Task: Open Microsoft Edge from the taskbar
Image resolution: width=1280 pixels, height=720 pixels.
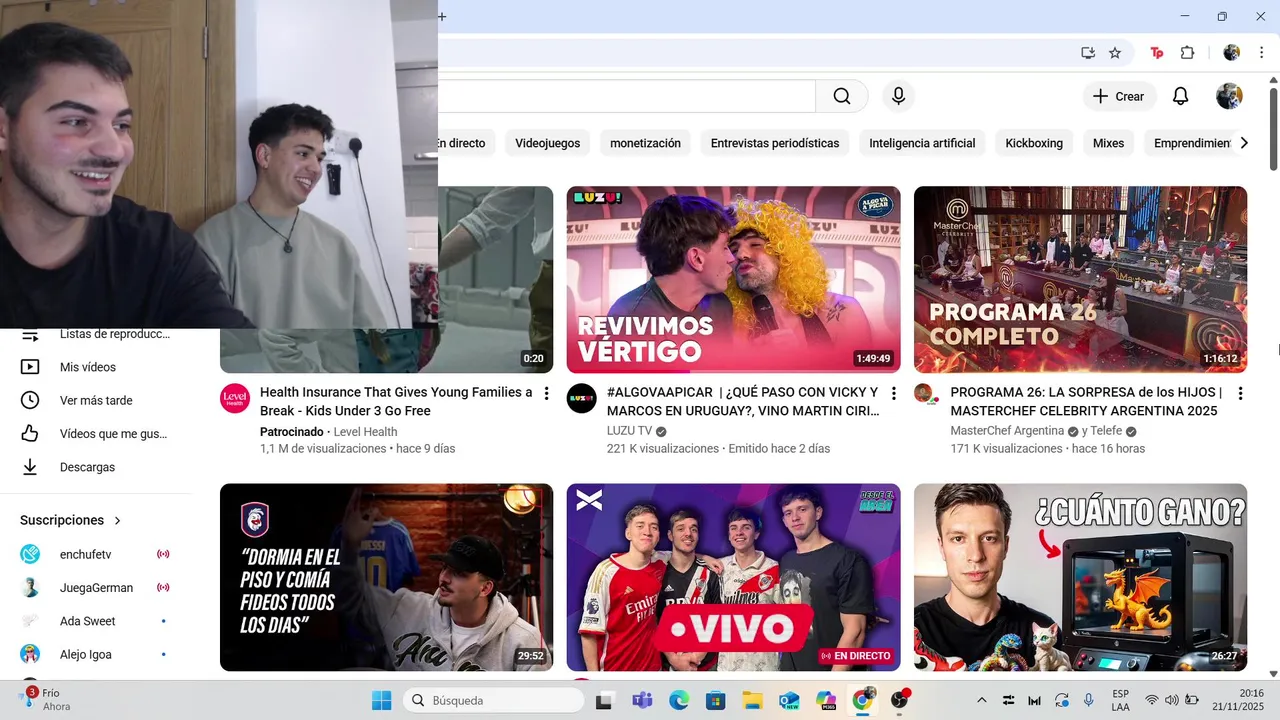Action: tap(679, 700)
